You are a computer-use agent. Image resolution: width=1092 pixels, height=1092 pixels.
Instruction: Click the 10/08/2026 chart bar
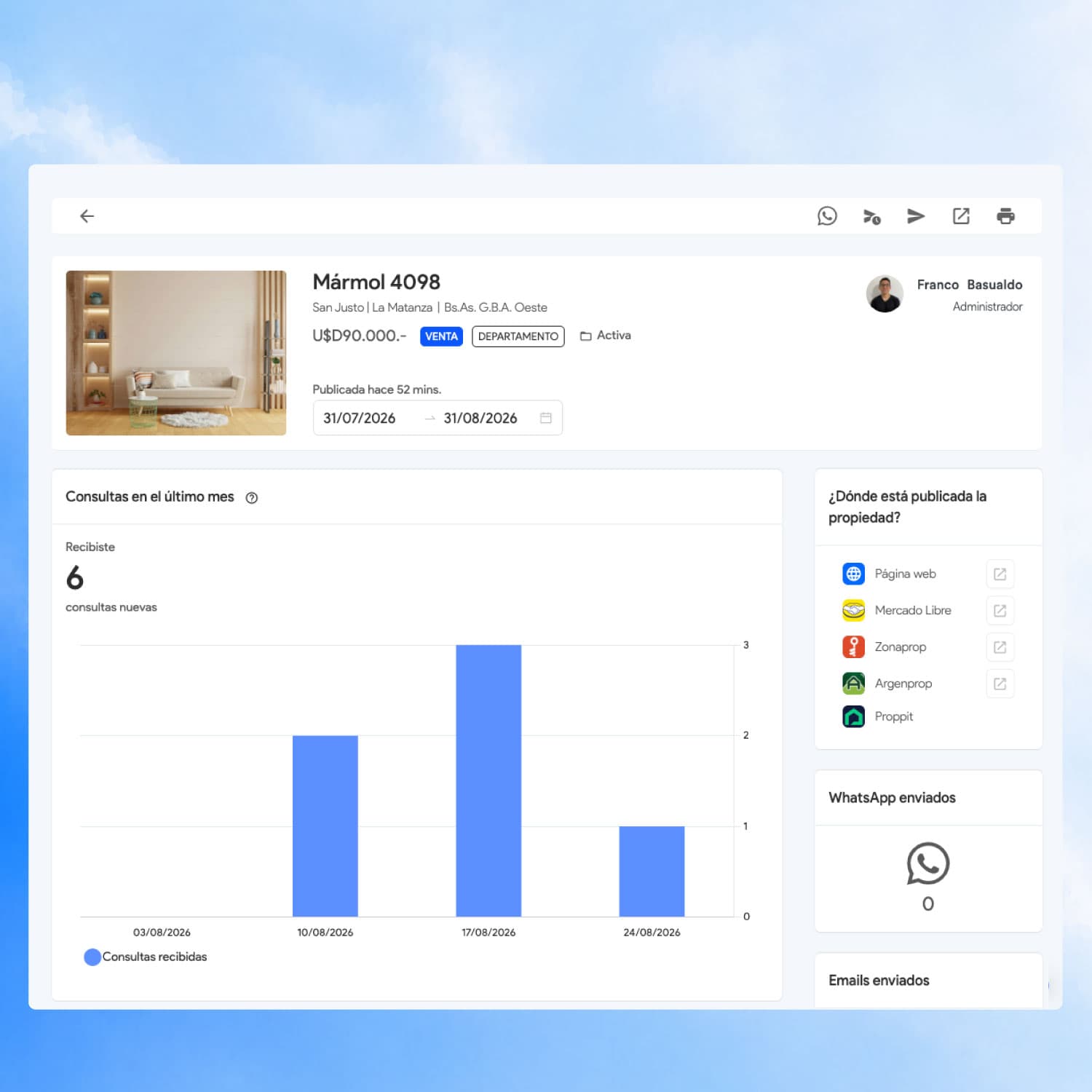pyautogui.click(x=325, y=826)
